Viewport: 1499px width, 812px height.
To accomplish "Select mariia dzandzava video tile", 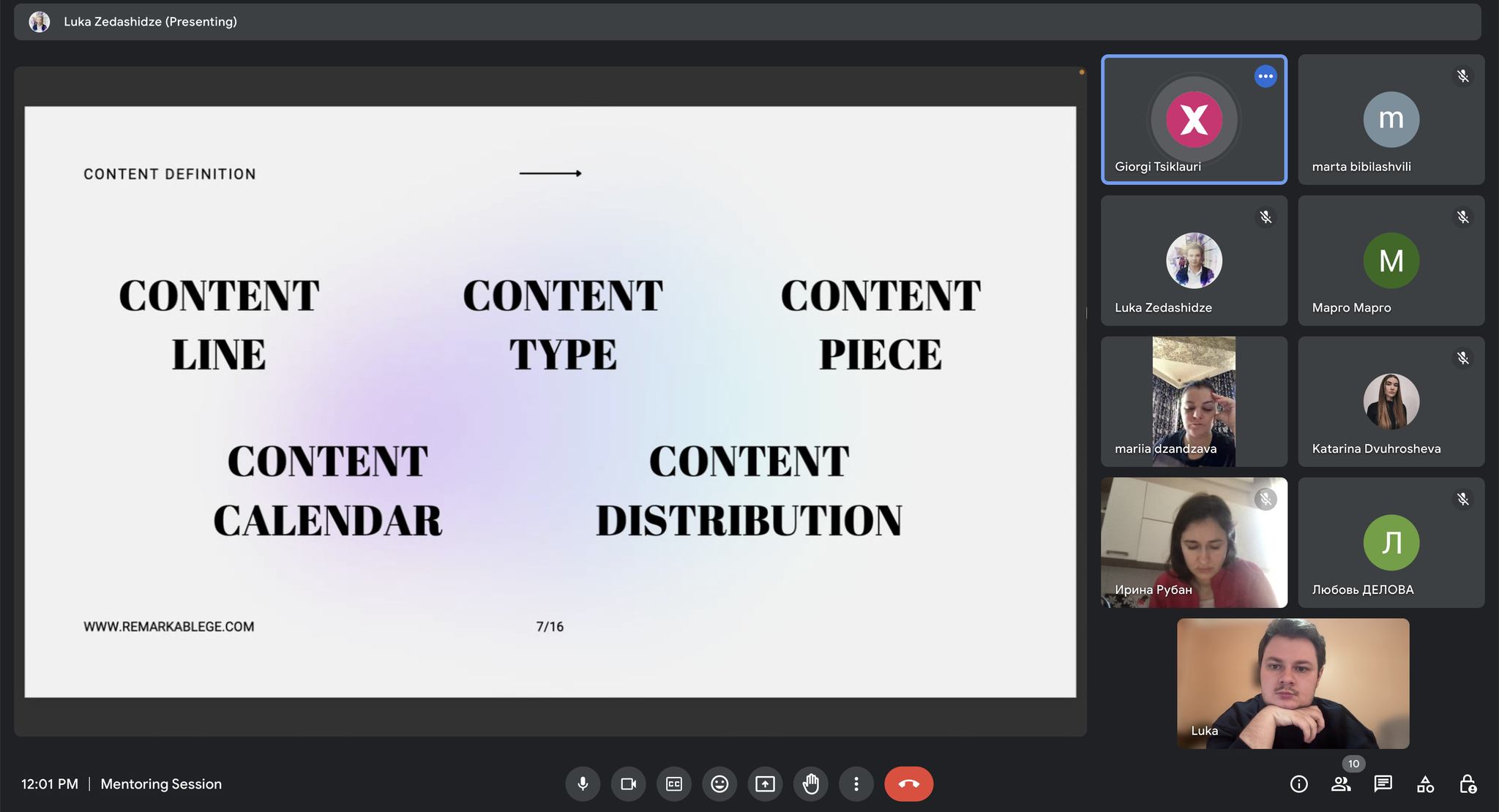I will pyautogui.click(x=1194, y=402).
